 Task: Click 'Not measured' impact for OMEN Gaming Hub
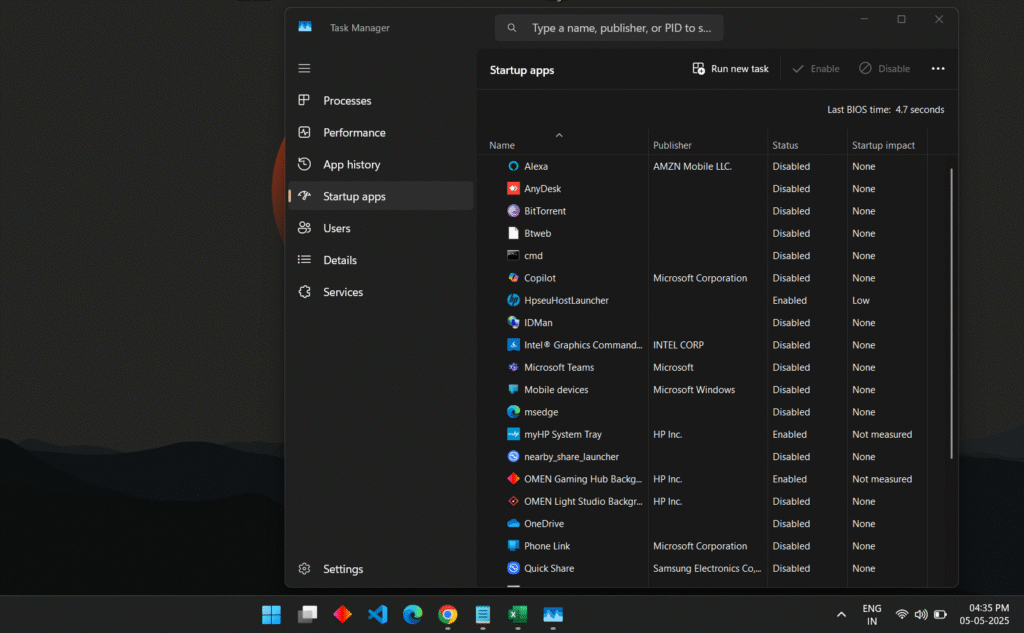[882, 479]
